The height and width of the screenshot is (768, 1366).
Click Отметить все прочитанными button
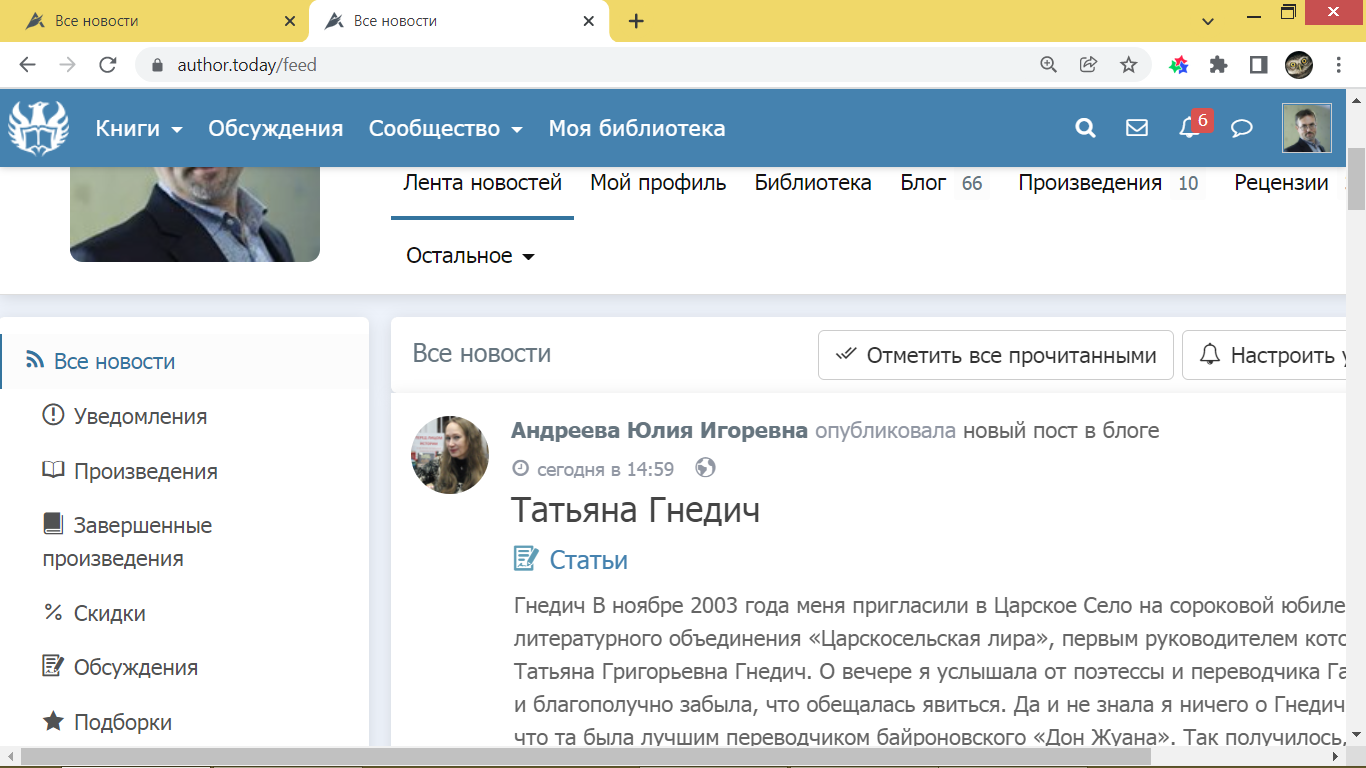click(996, 355)
